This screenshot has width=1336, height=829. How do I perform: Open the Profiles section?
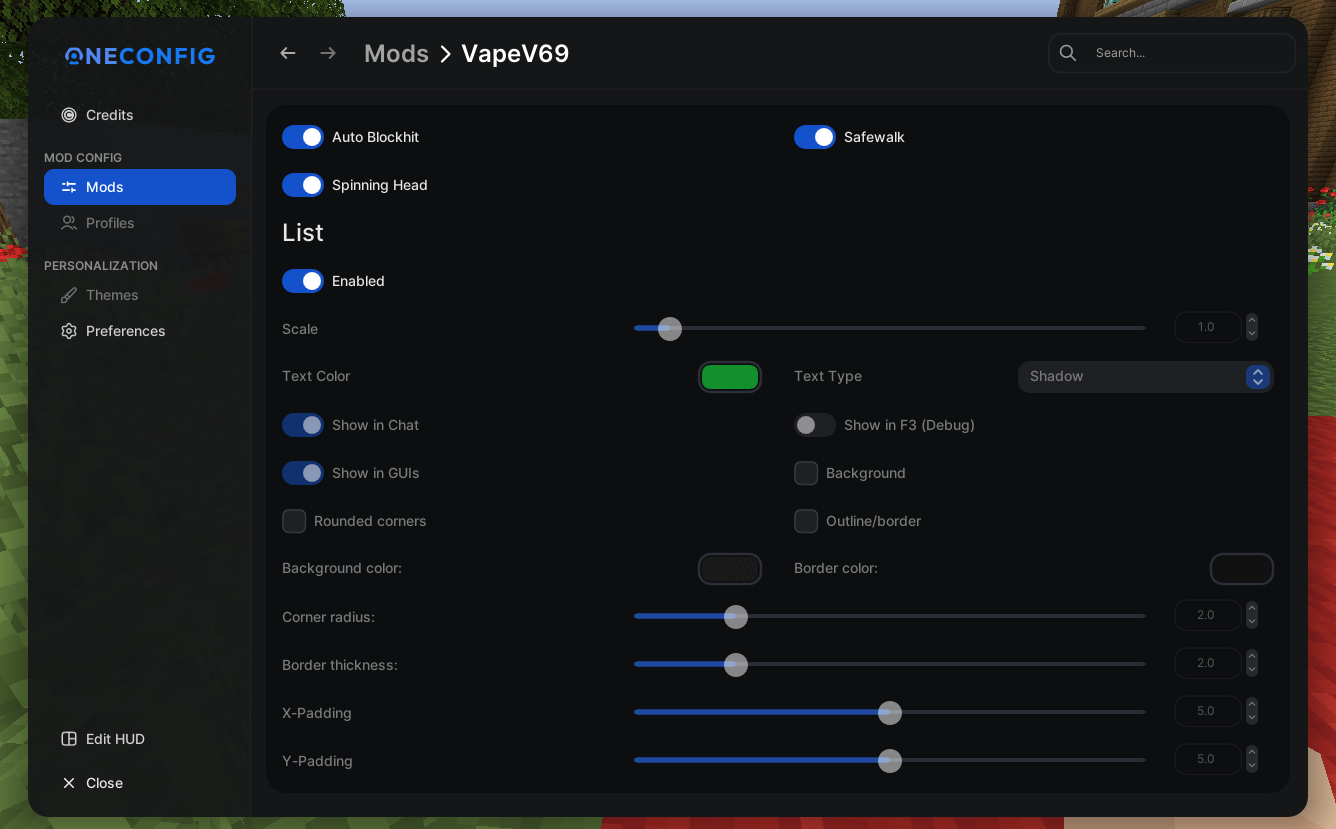[x=140, y=223]
